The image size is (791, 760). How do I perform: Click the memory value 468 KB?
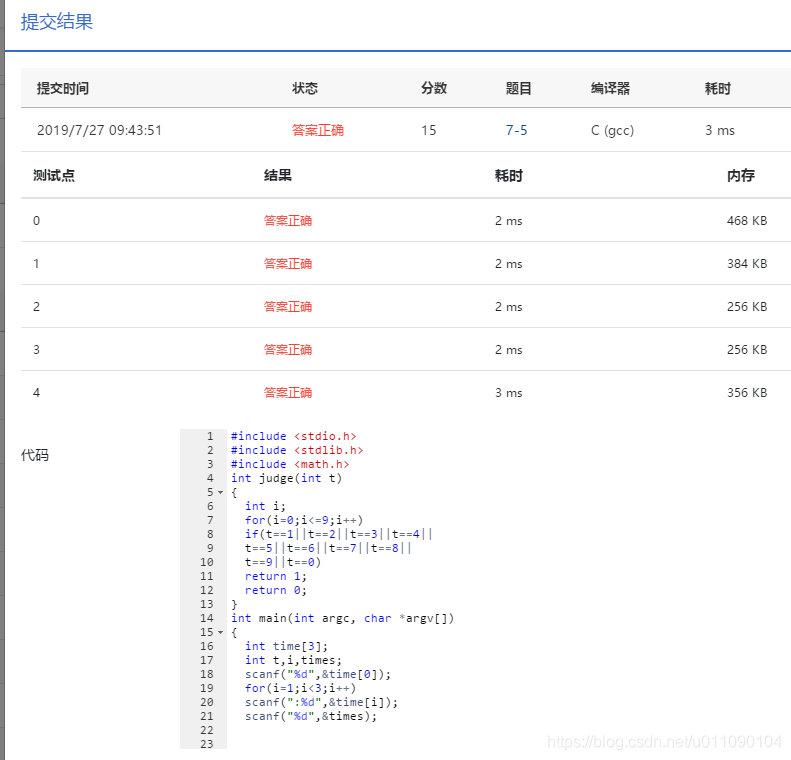(x=747, y=220)
